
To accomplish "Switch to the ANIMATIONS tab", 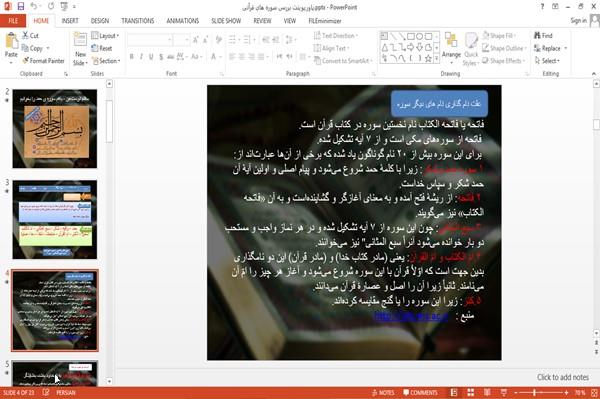I will [x=183, y=21].
